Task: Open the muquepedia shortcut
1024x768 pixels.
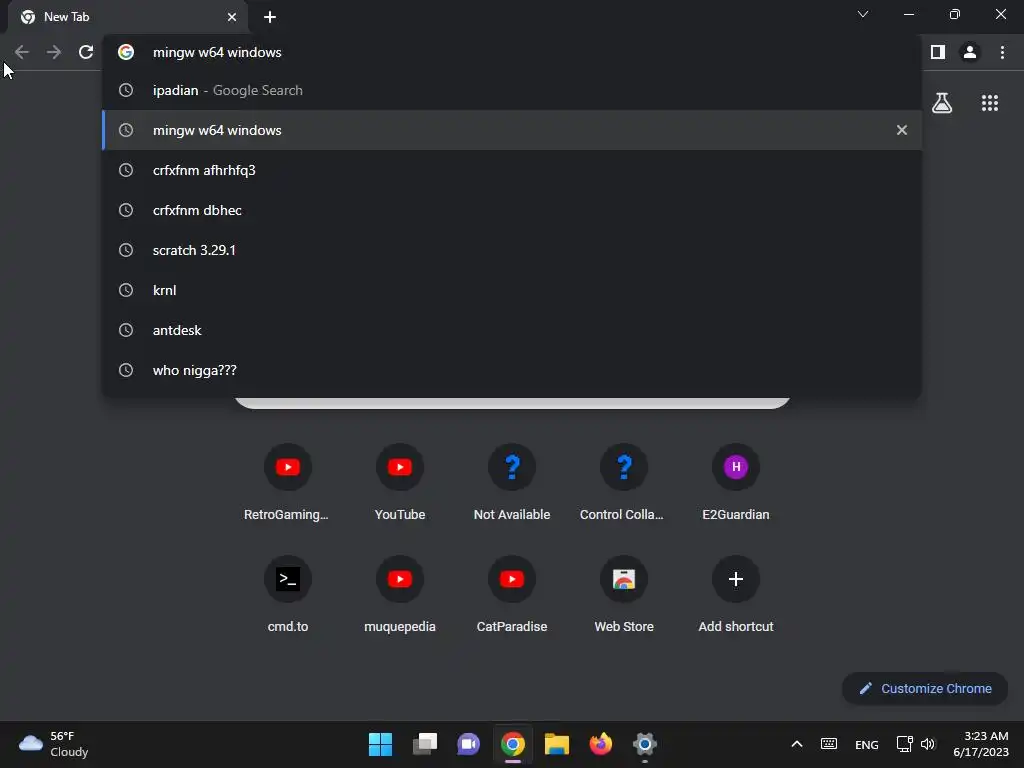Action: point(400,595)
